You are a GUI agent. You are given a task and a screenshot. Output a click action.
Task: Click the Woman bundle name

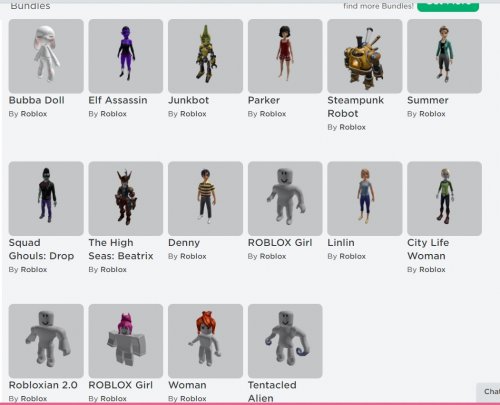[187, 385]
